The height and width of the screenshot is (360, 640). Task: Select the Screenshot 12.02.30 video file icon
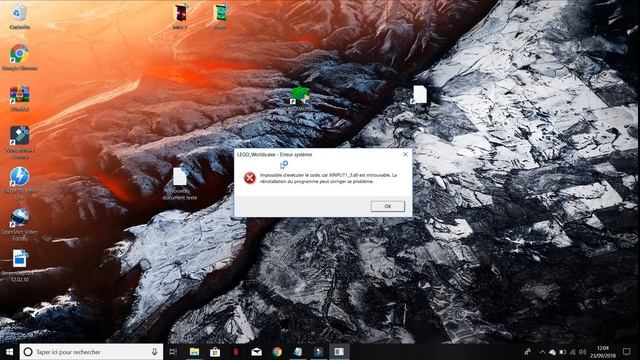point(20,265)
